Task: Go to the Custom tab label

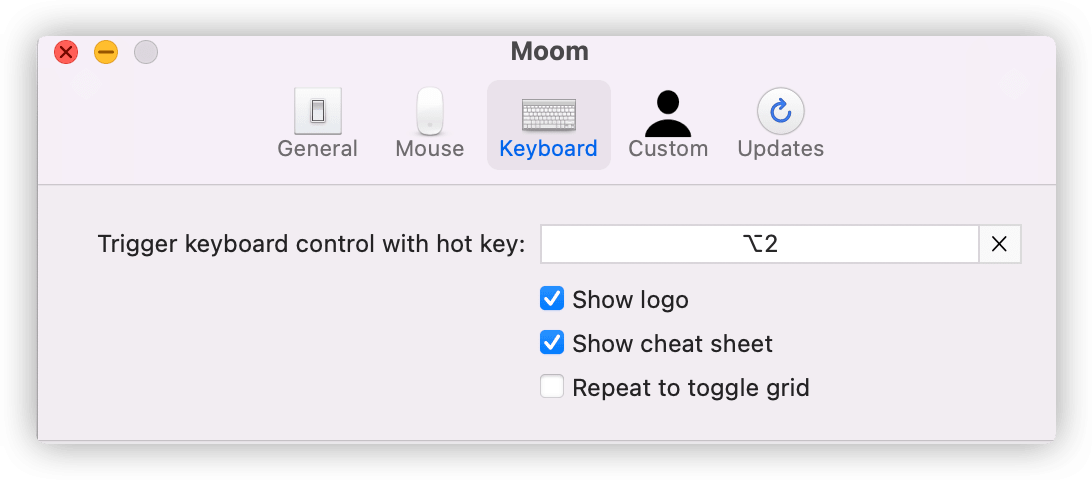Action: [x=668, y=148]
